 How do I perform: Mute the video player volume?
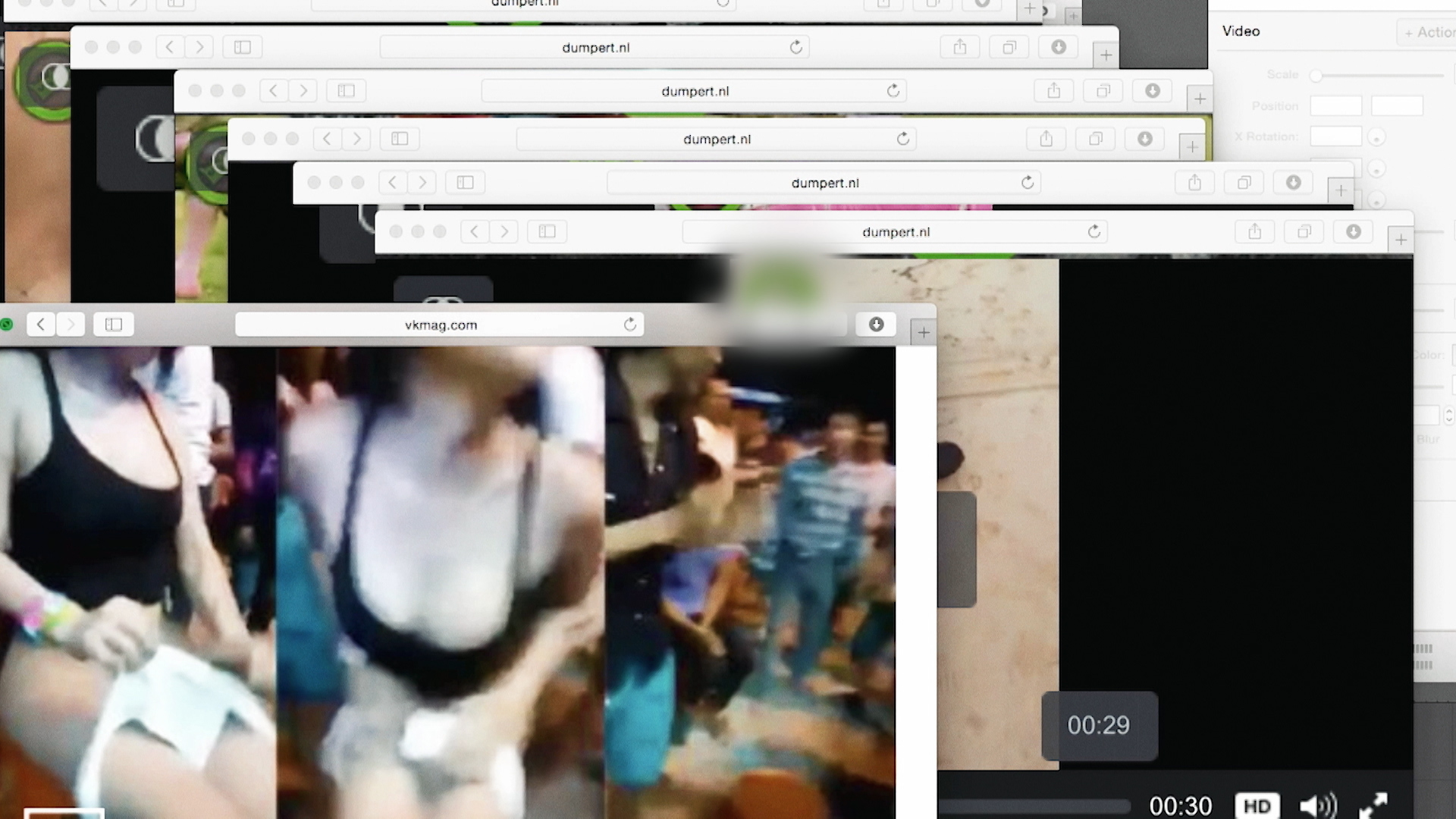[x=1318, y=805]
